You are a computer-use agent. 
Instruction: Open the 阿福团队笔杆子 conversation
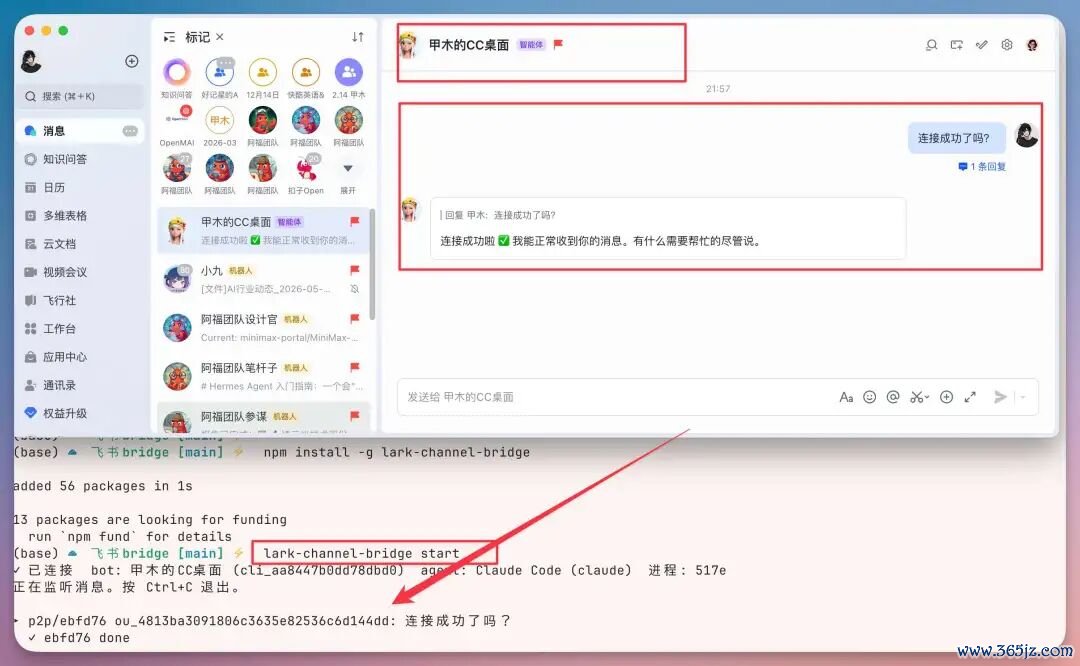click(x=264, y=376)
